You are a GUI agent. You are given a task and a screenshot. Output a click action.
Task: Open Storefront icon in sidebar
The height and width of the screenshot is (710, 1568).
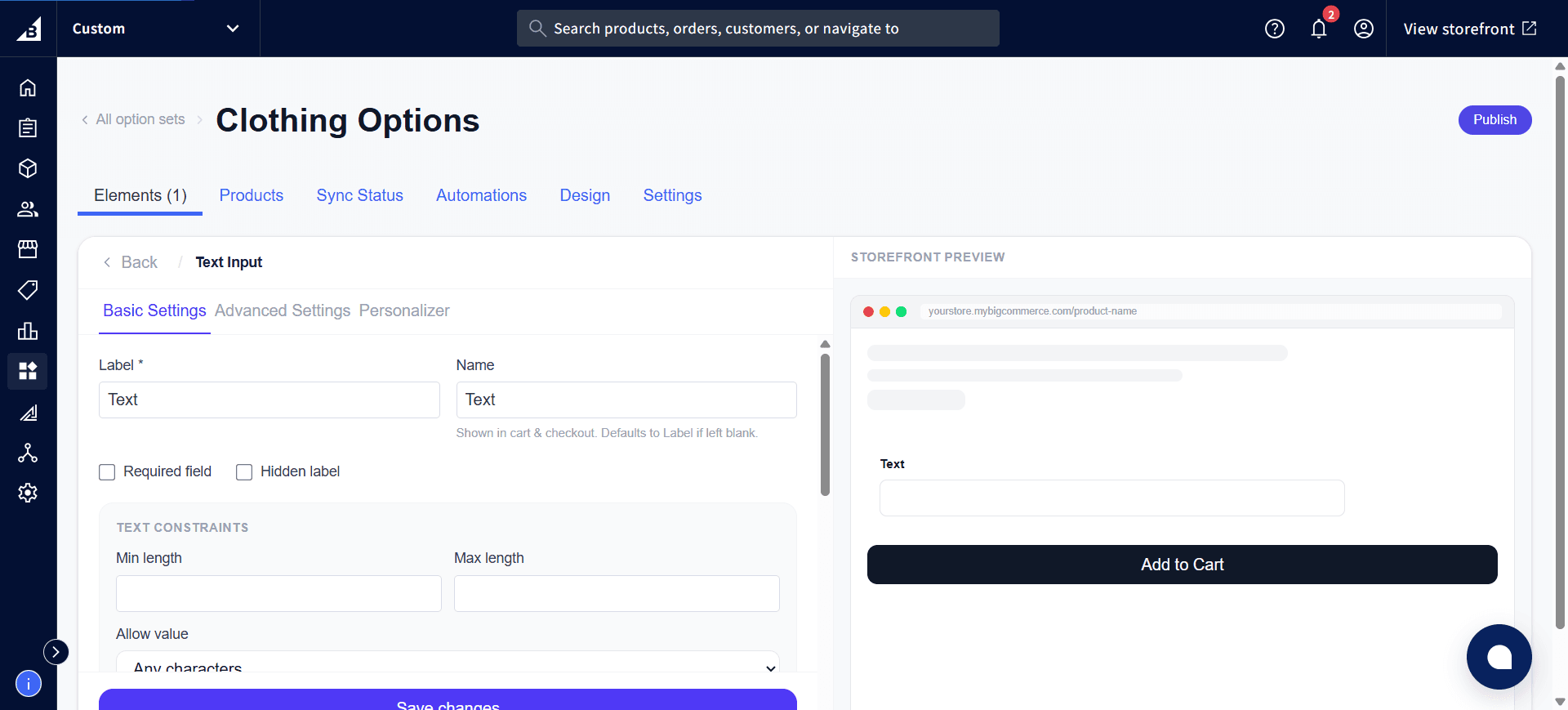28,249
